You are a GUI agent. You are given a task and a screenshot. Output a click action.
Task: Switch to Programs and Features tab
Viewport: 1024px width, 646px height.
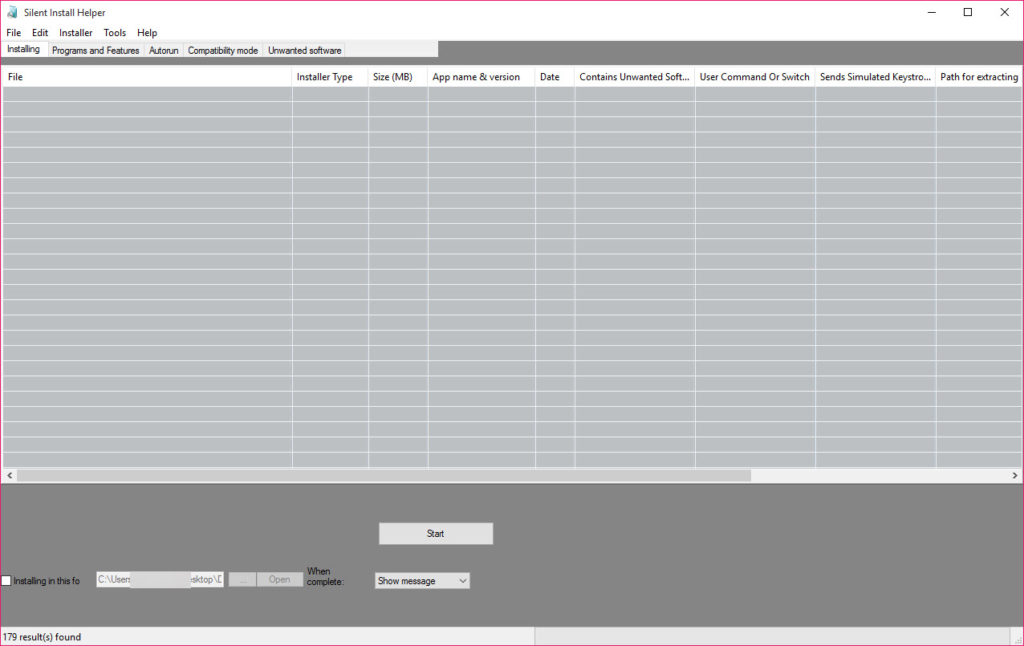click(x=95, y=50)
